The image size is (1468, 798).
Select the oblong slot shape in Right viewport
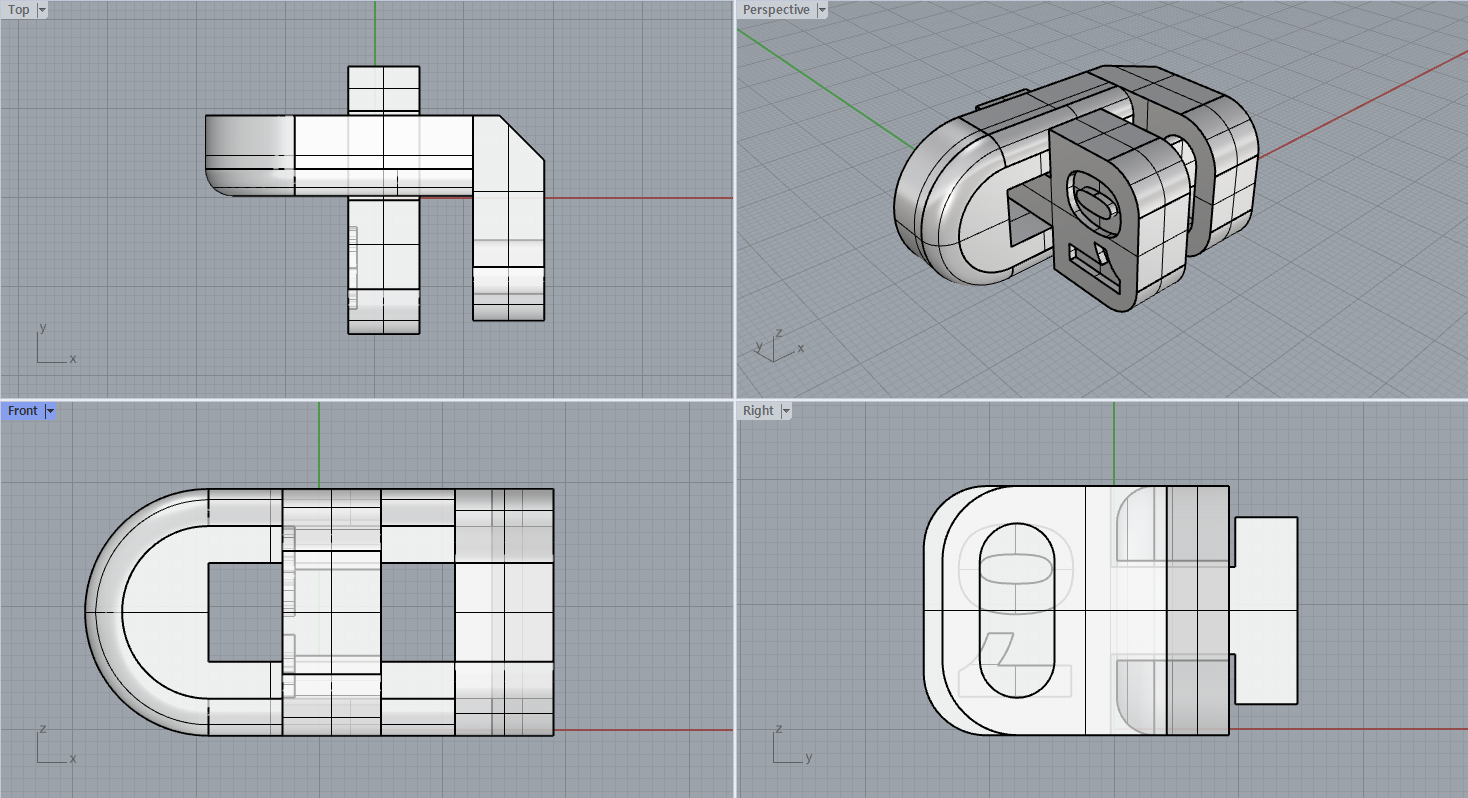click(1015, 610)
